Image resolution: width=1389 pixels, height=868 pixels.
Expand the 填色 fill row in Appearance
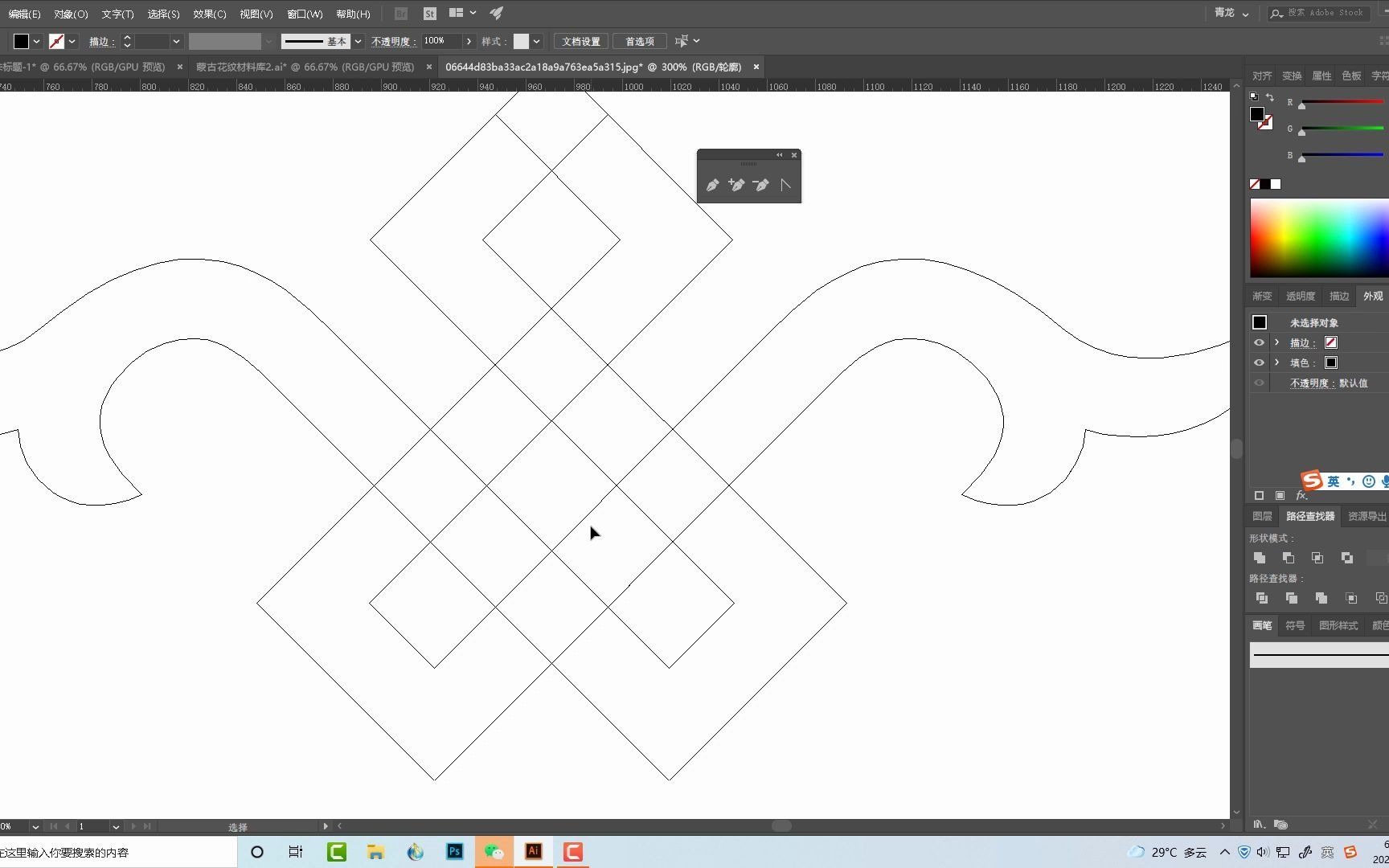(x=1277, y=362)
